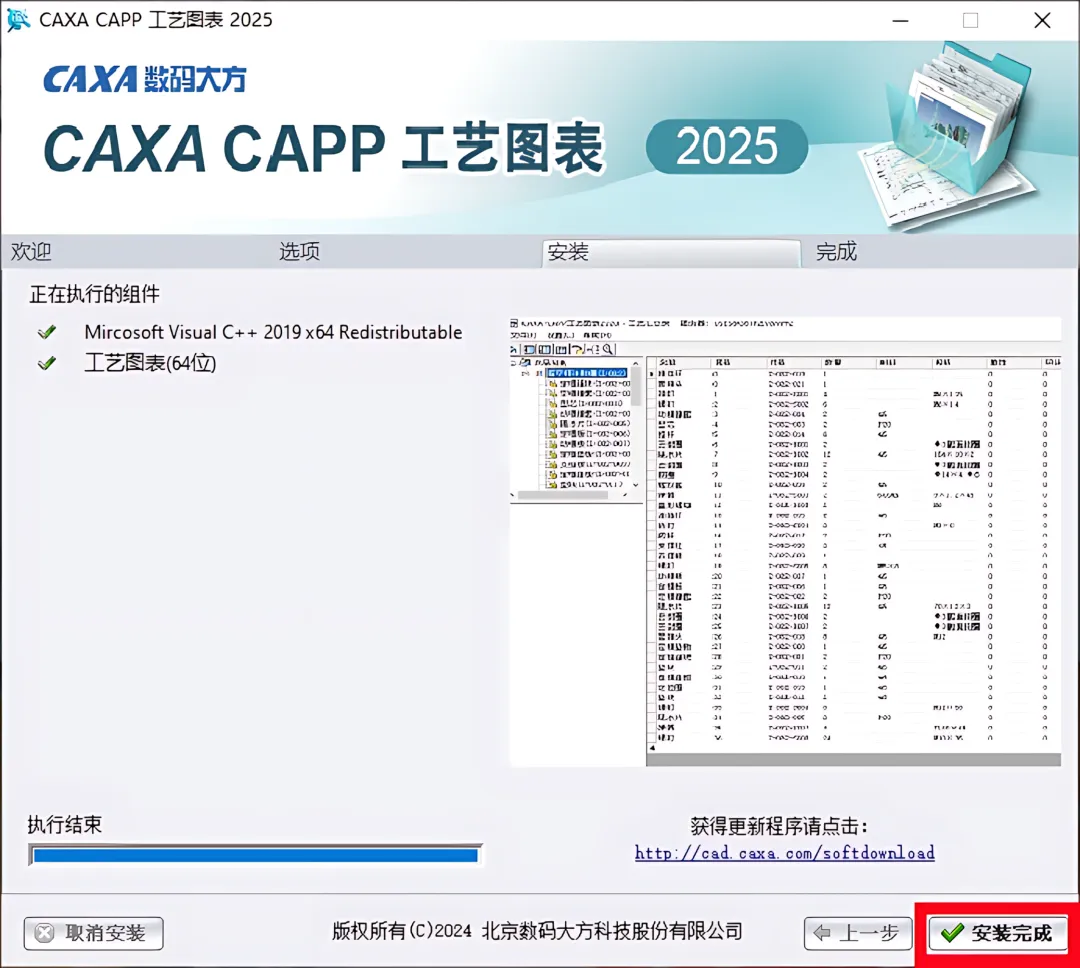Click the 获得更新程序请点击 label
The image size is (1080, 968).
coord(779,826)
